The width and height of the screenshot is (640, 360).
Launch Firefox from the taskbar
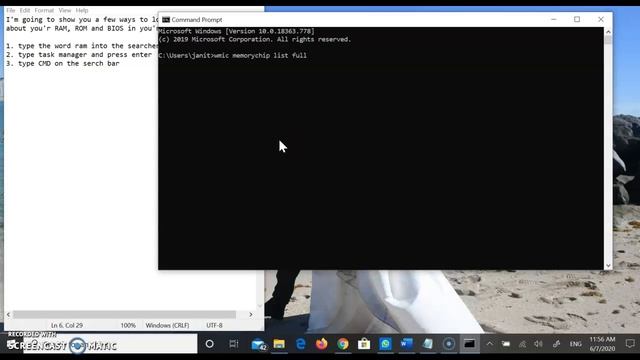[x=322, y=344]
